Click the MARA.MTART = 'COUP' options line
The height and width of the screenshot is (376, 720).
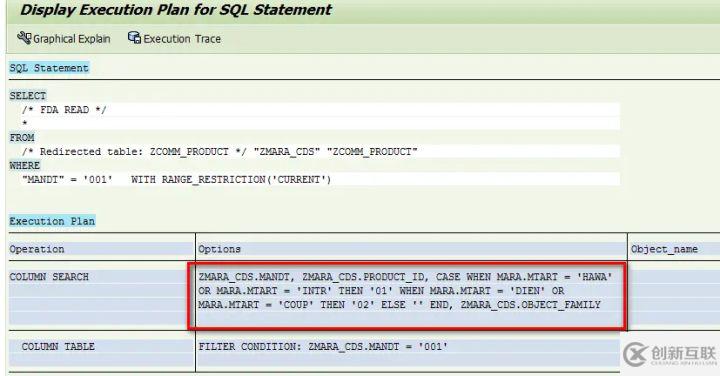pos(399,304)
